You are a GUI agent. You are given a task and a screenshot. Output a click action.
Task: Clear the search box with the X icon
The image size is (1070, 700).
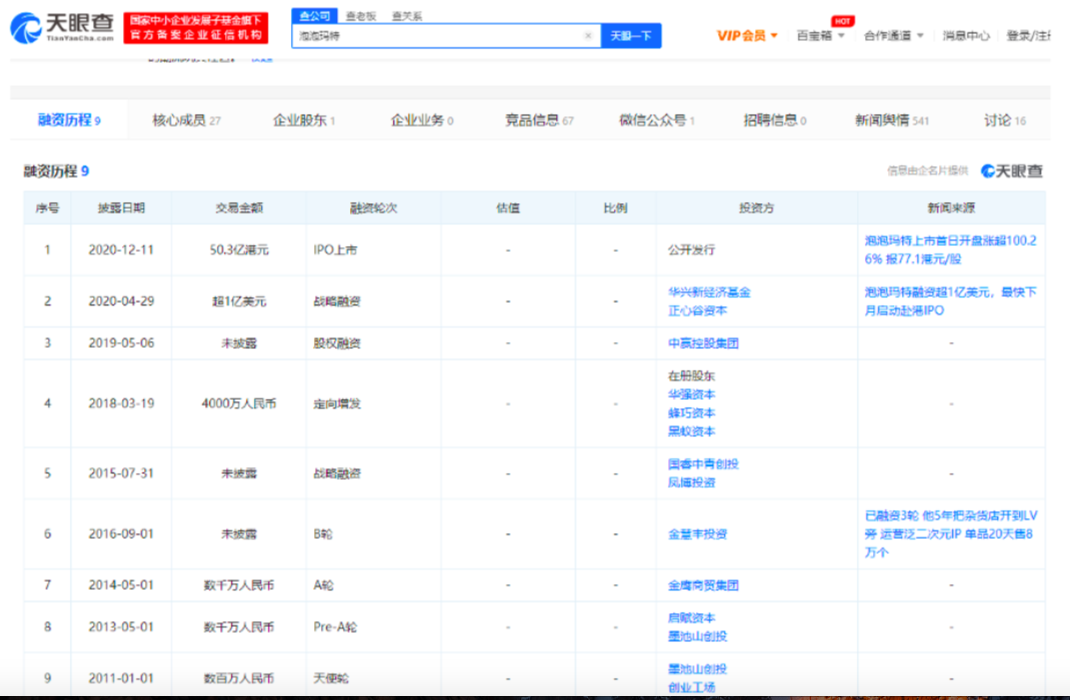(588, 35)
